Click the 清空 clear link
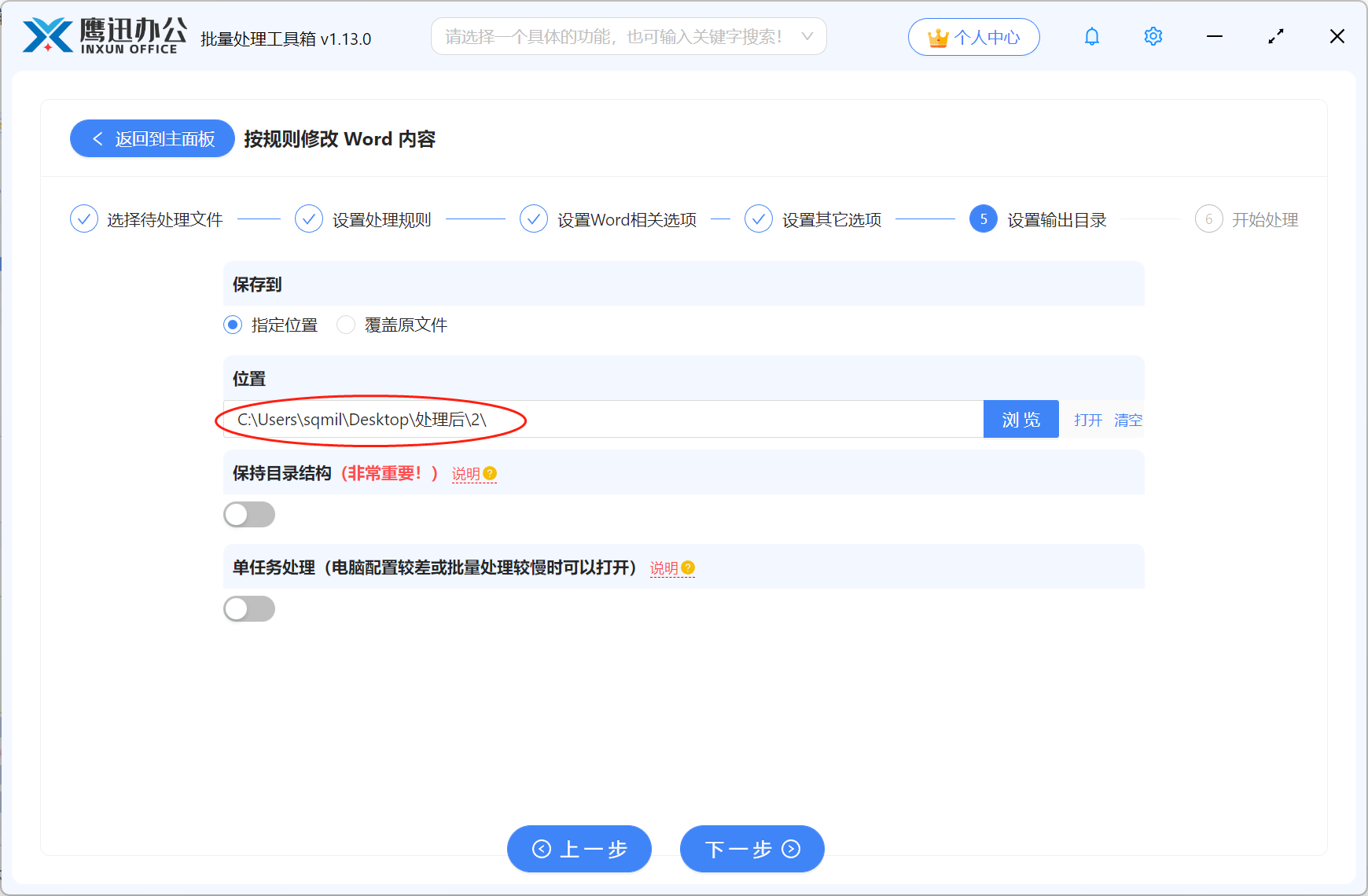 point(1128,420)
